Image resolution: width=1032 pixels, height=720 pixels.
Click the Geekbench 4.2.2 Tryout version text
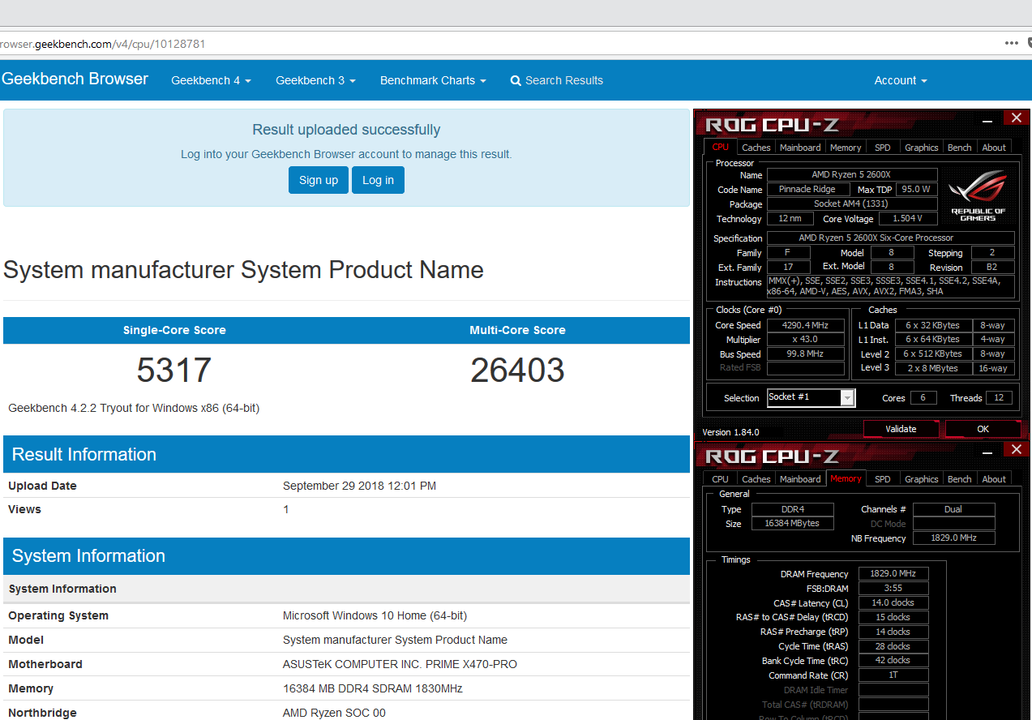click(134, 408)
